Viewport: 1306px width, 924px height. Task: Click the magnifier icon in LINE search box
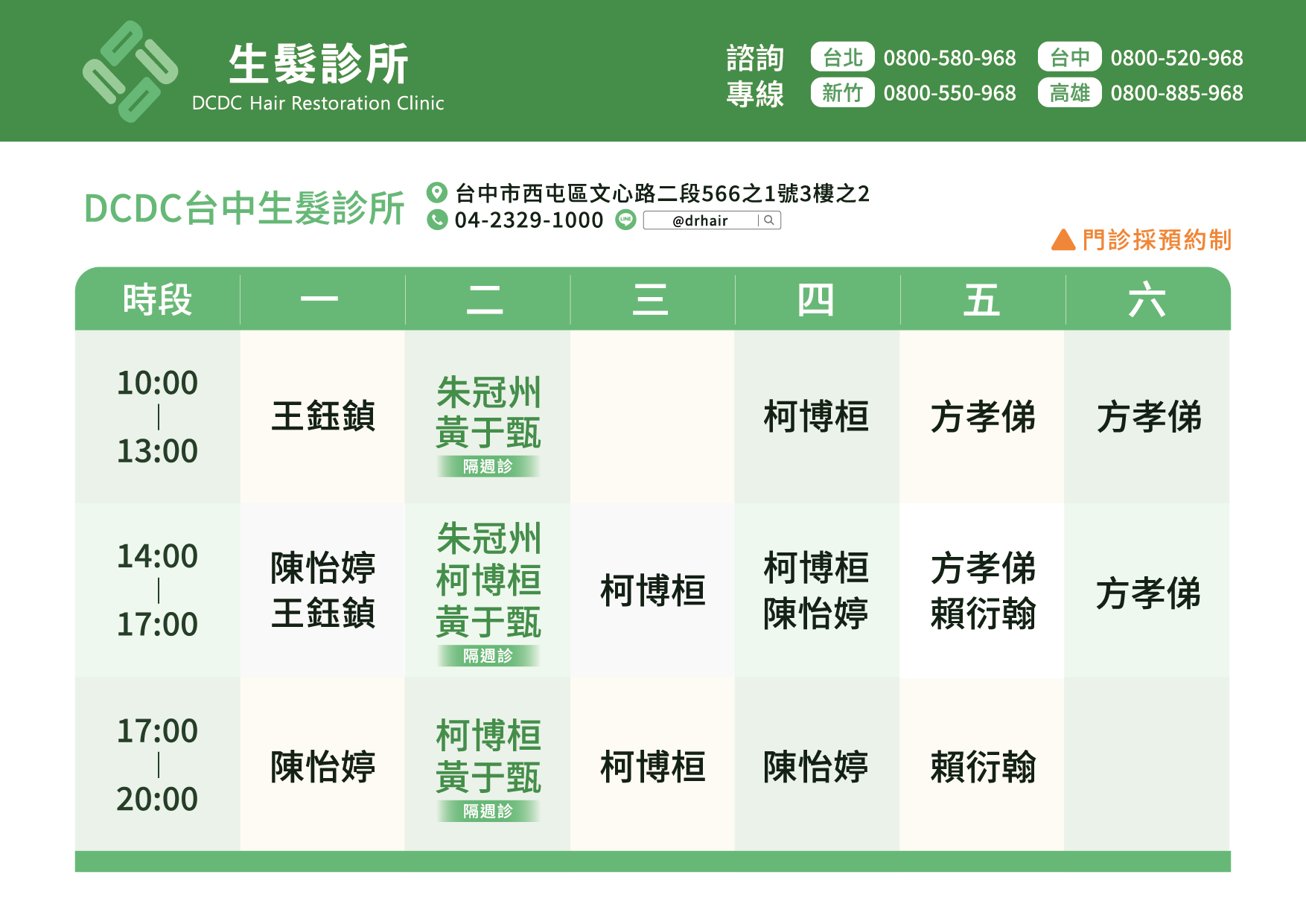pos(769,220)
